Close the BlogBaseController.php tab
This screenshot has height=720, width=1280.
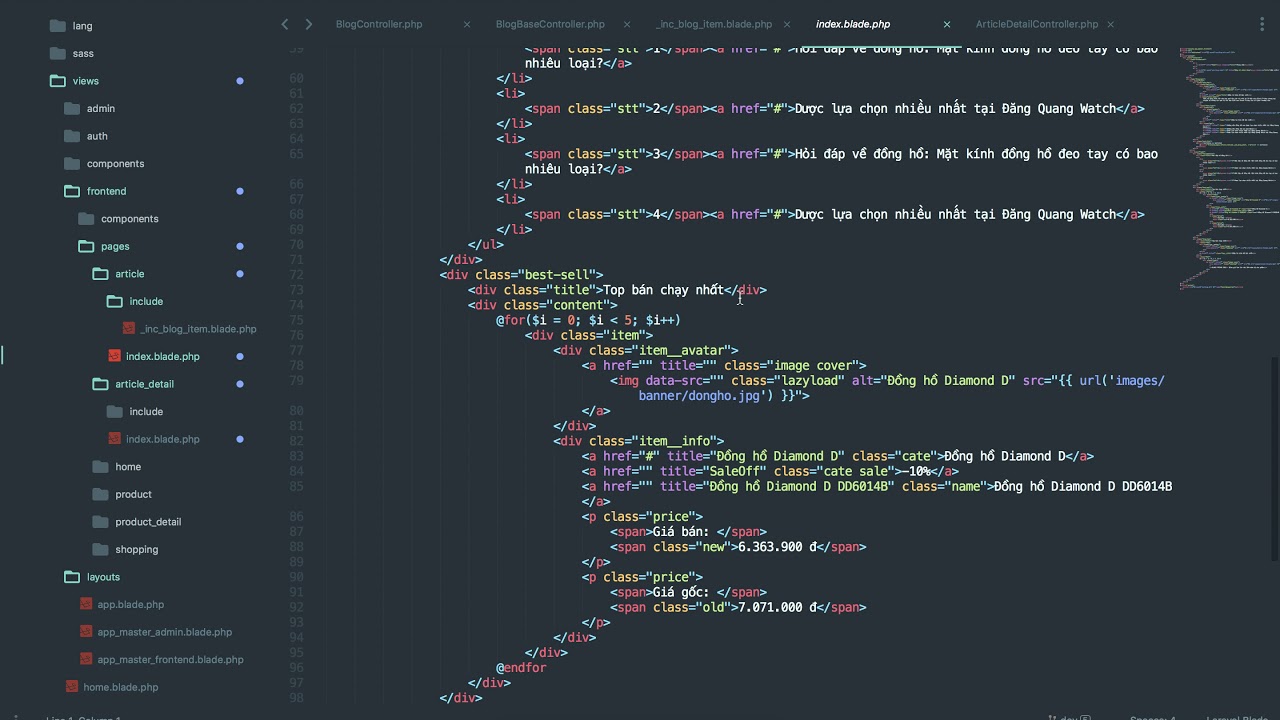(627, 24)
